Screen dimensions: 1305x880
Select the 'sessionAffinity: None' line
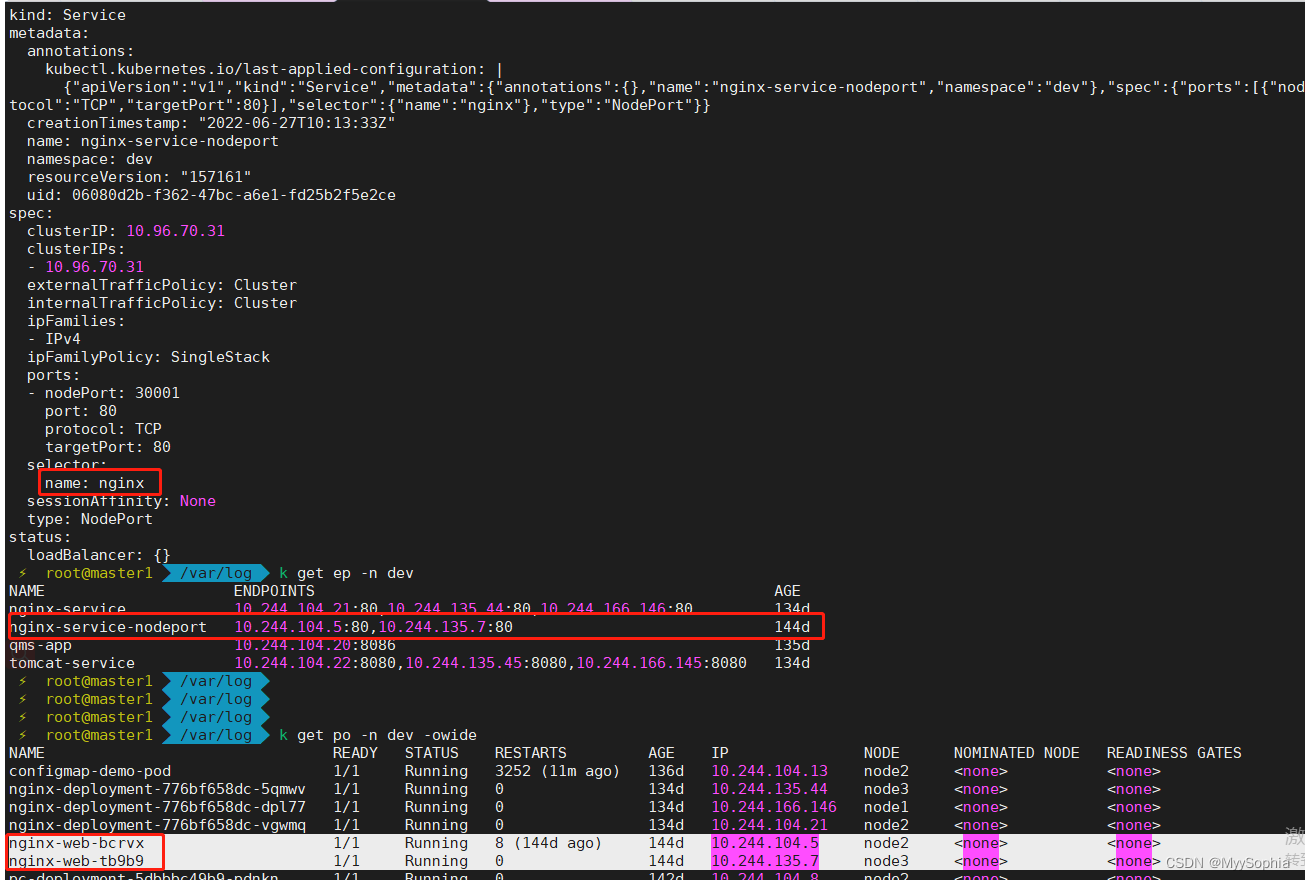tap(121, 501)
